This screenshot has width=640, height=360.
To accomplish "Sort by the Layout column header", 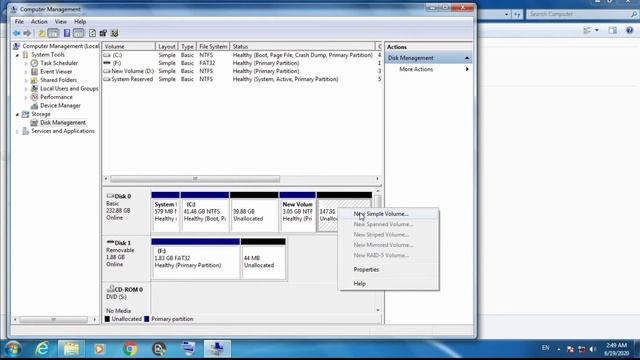I will click(167, 47).
